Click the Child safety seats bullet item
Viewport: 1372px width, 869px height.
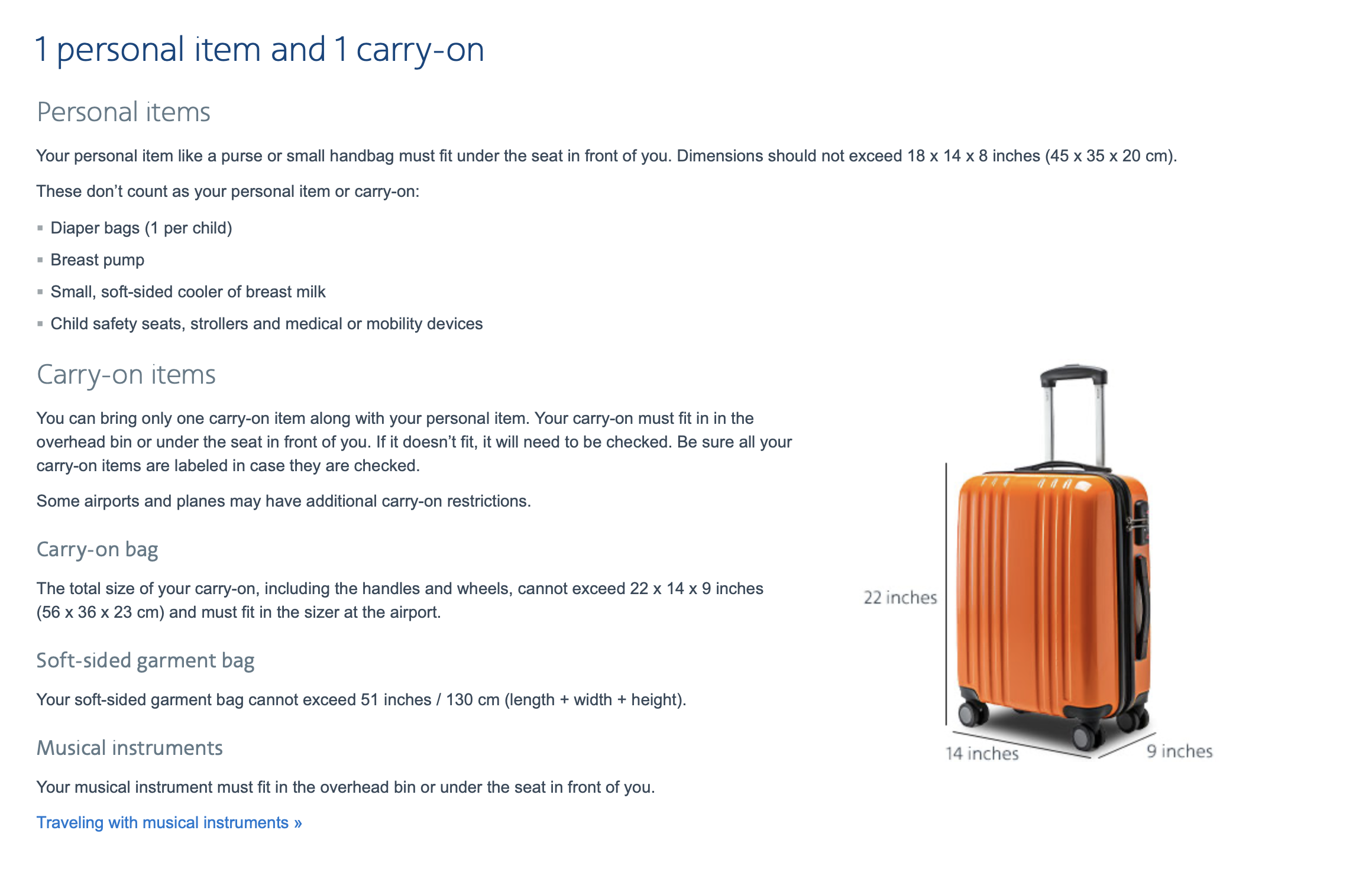(x=266, y=324)
